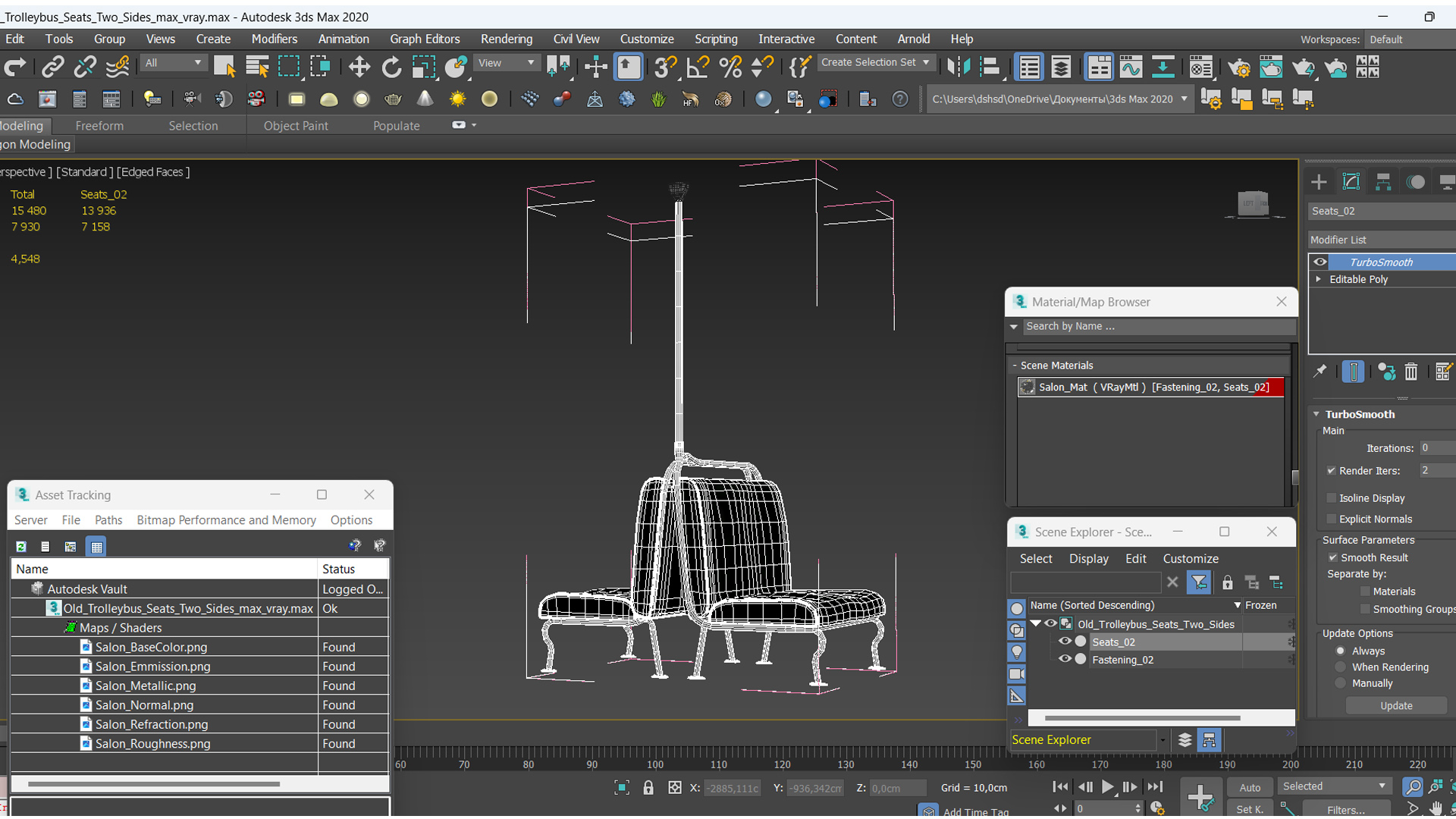Show geometry filter in Scene Explorer sidebar

pyautogui.click(x=1017, y=609)
